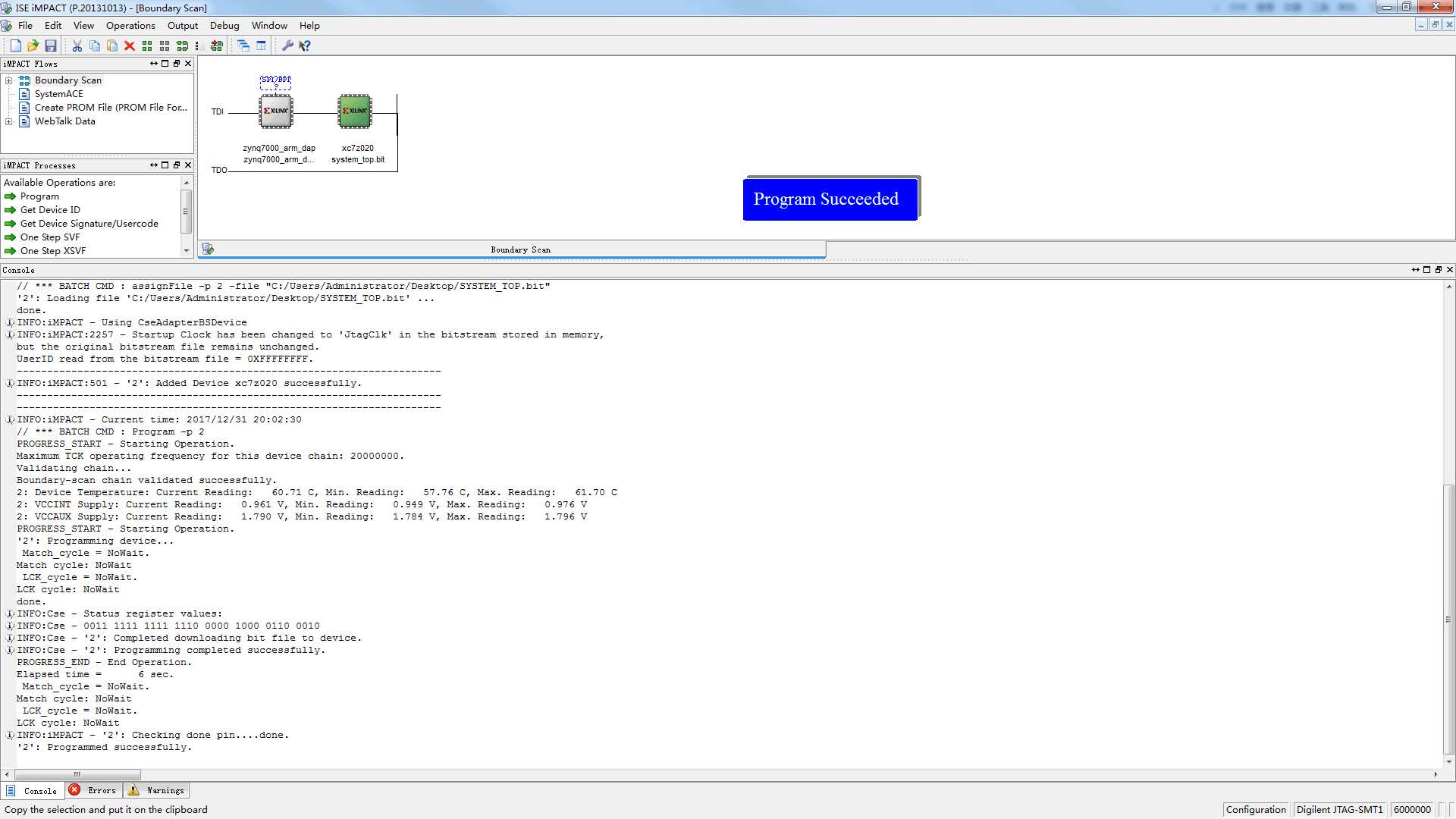This screenshot has height=819, width=1456.
Task: Click the Processes panel scroll up arrow
Action: (187, 183)
